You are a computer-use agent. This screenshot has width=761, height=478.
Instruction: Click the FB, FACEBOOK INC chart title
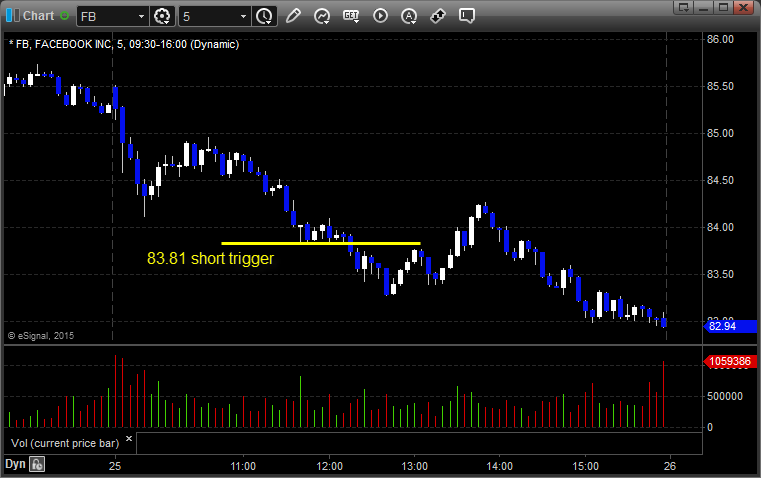tap(124, 44)
